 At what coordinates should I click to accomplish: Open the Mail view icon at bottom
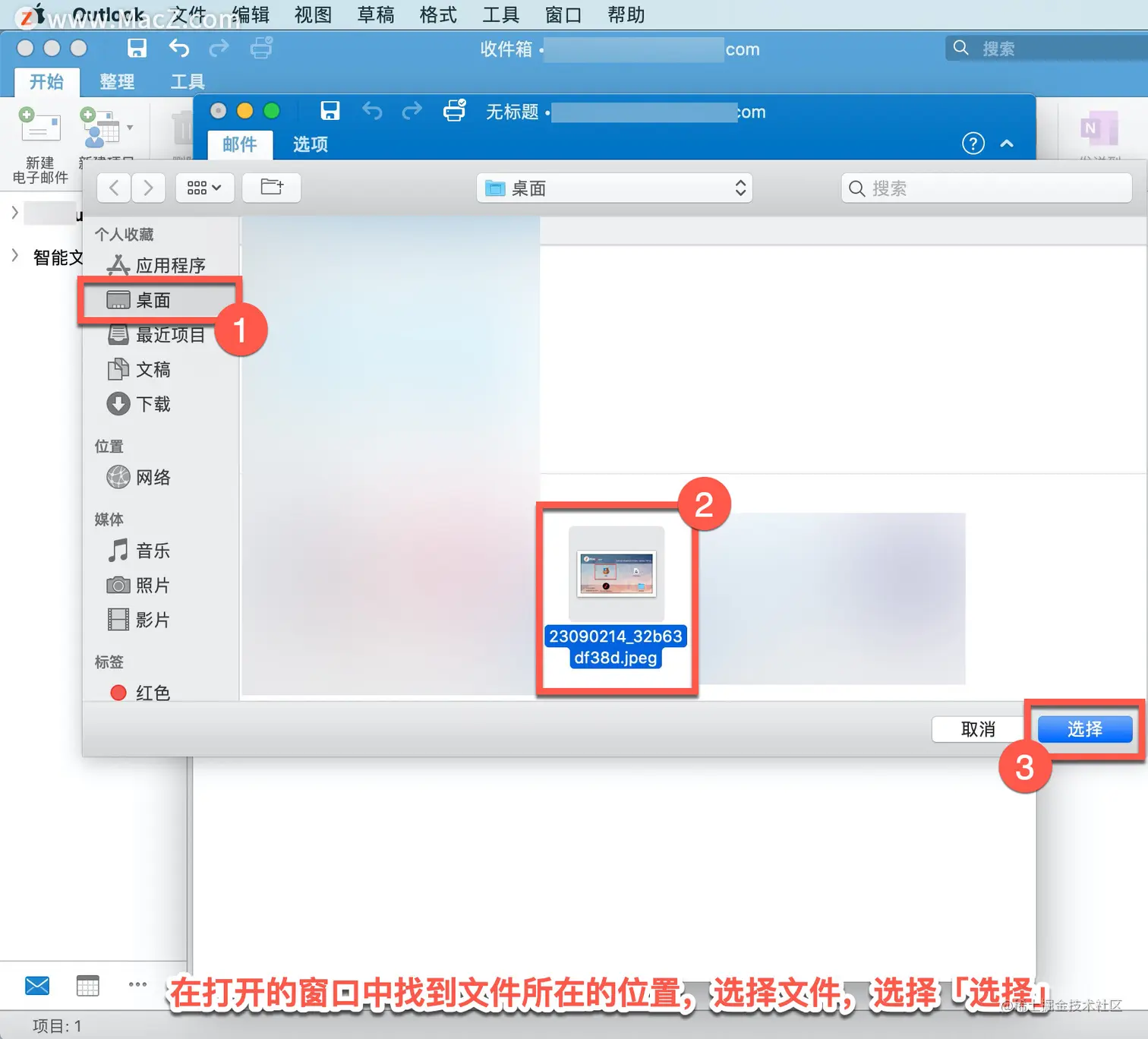click(37, 986)
